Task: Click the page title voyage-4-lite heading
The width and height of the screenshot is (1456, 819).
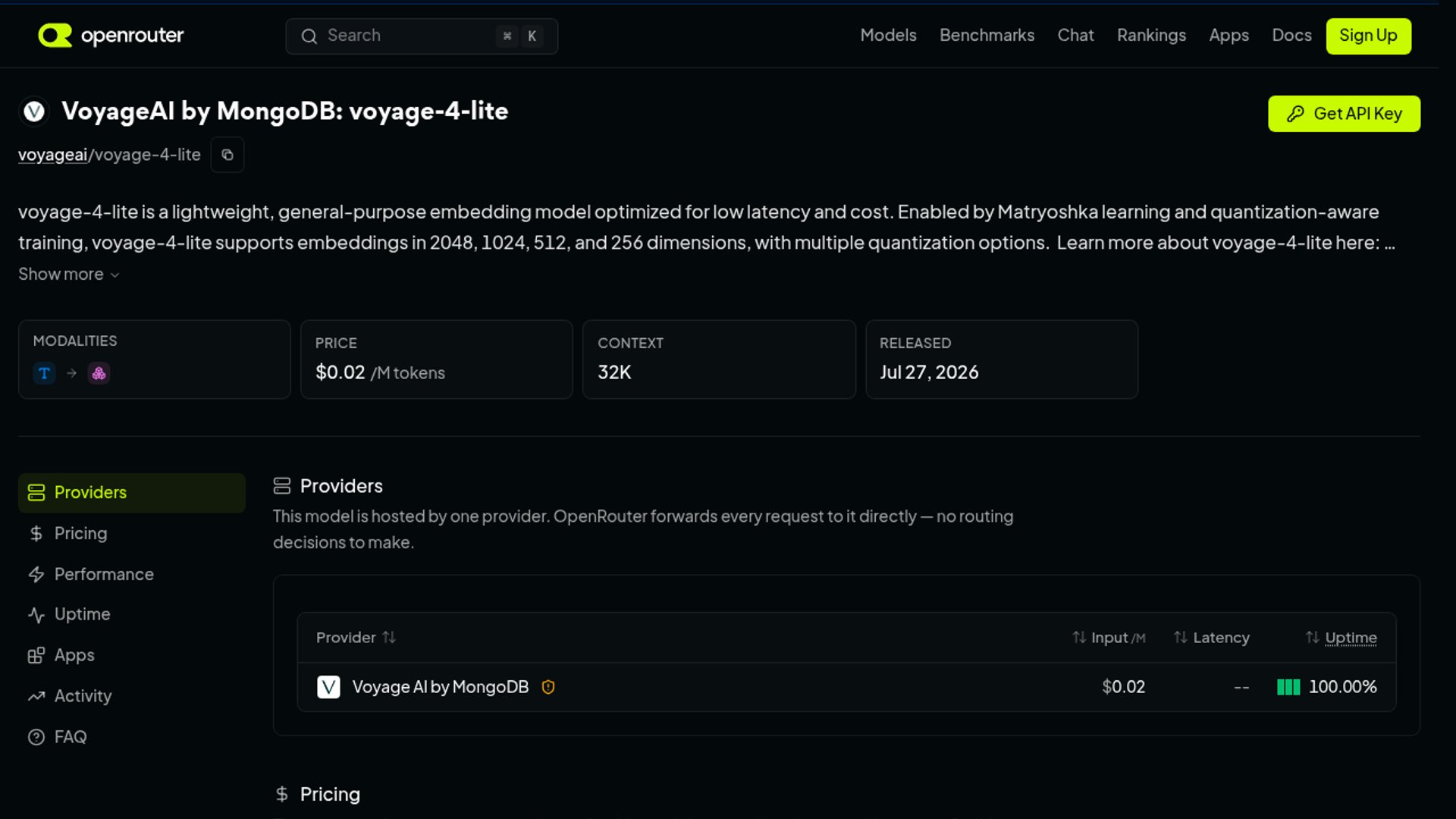Action: pos(284,111)
